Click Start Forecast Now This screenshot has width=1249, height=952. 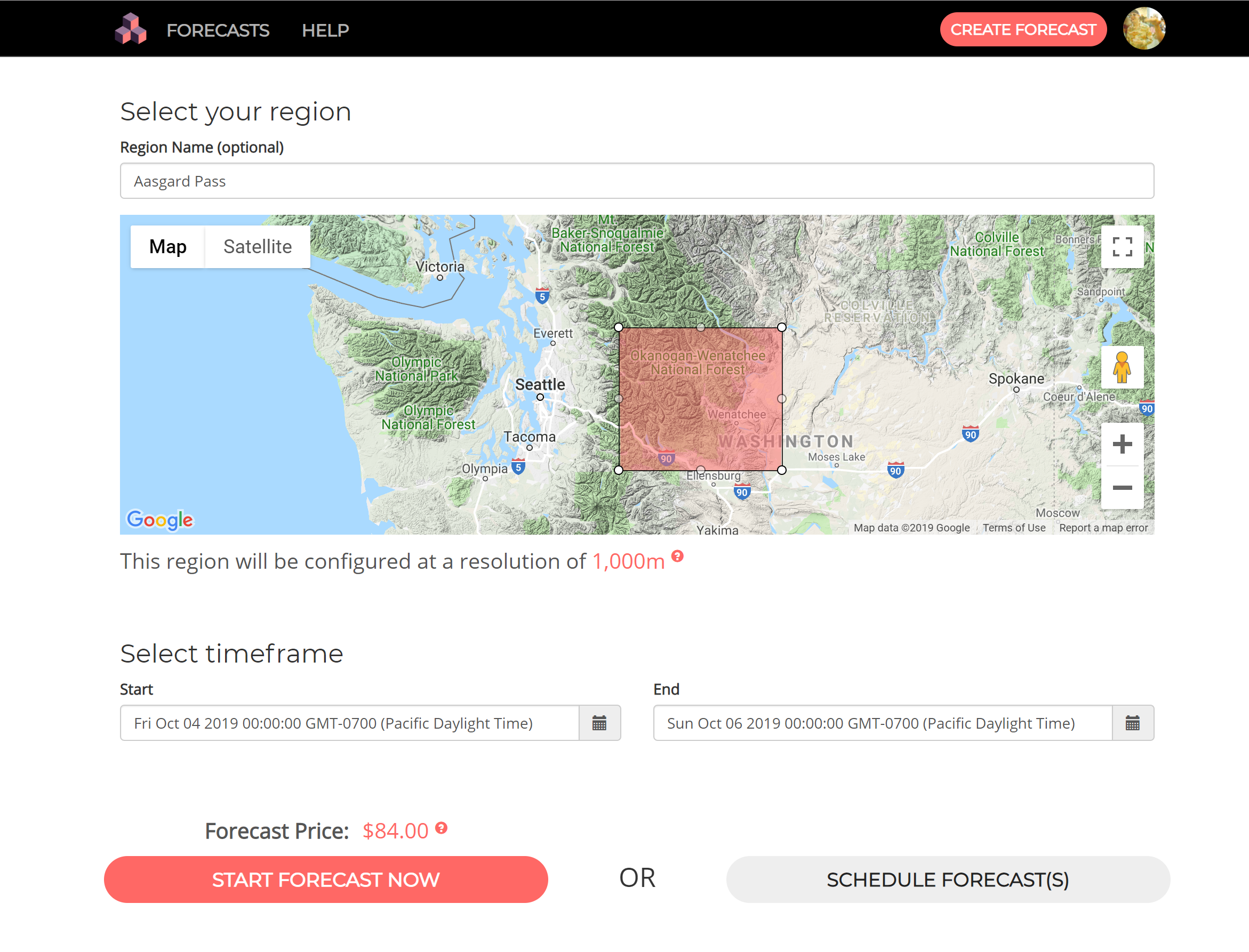tap(325, 880)
